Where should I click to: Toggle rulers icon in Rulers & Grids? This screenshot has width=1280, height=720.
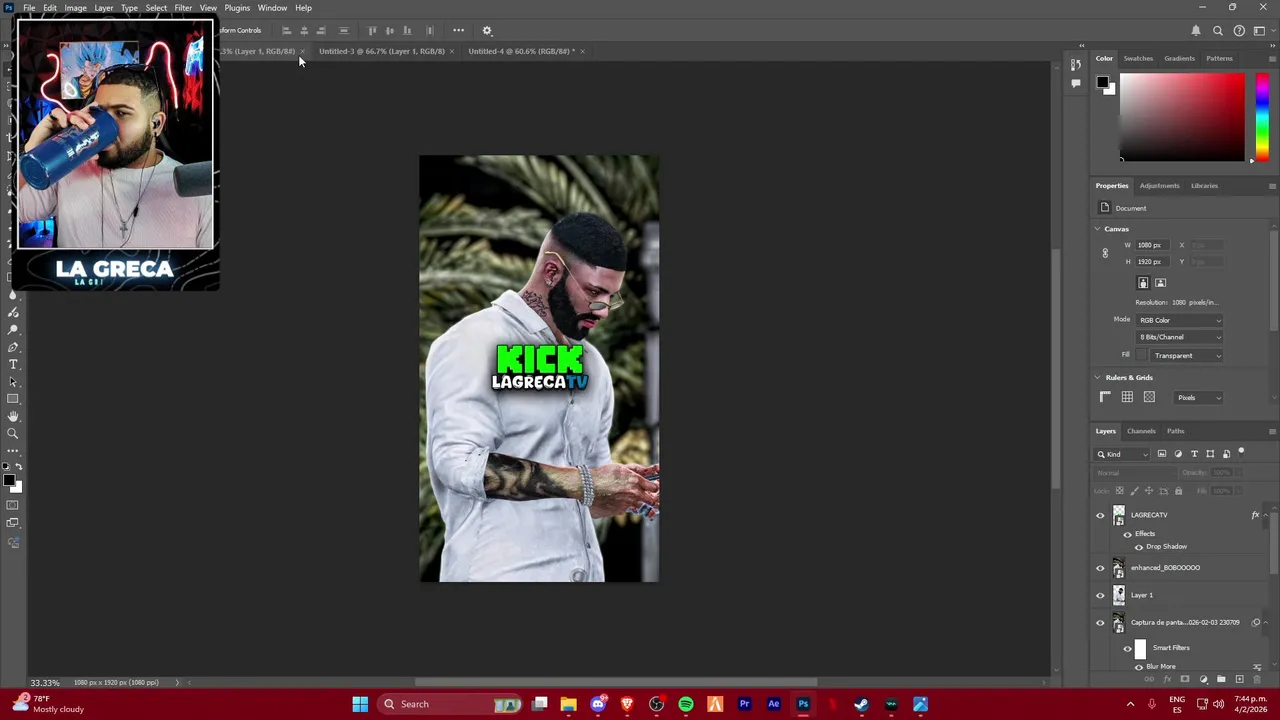coord(1105,397)
